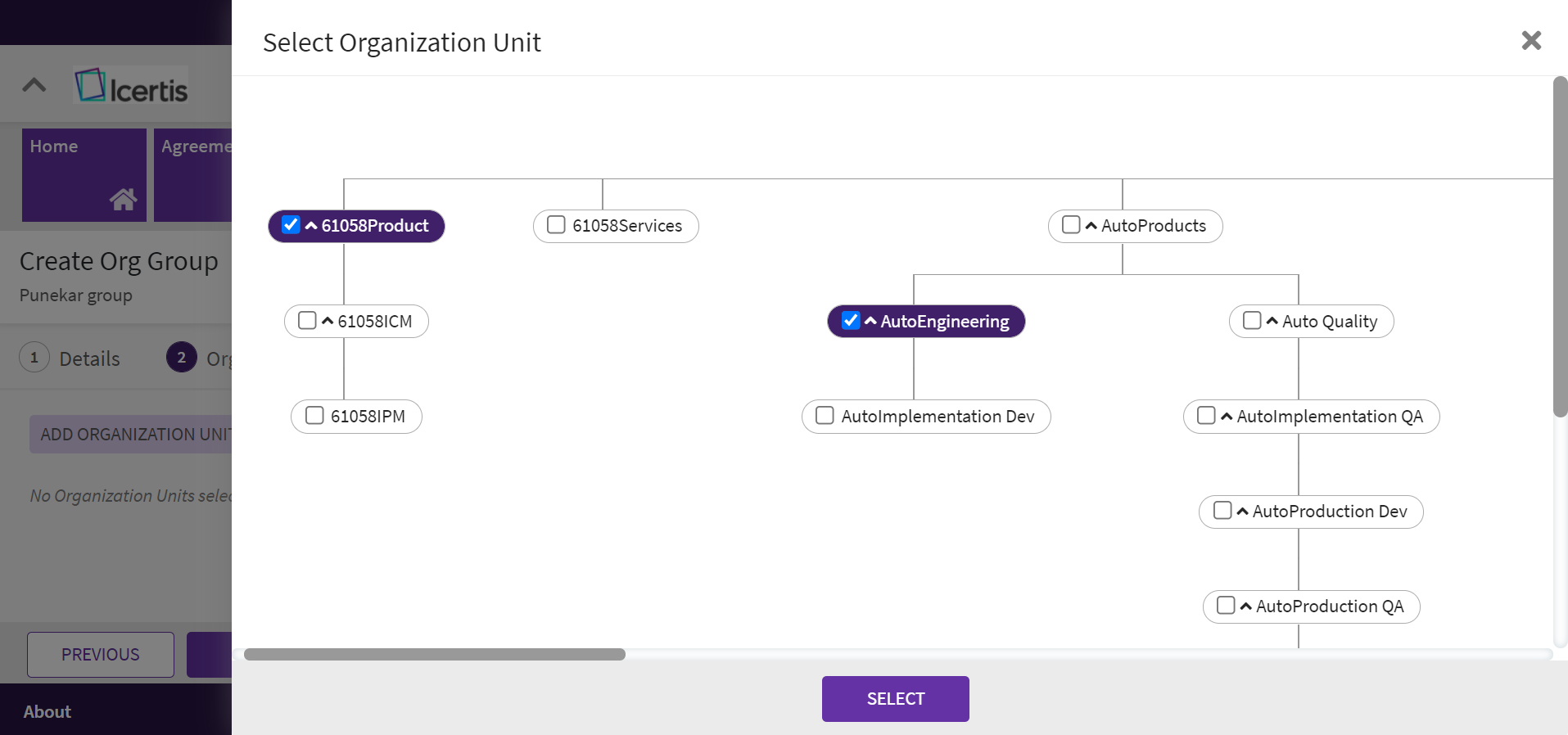Click the Icertis logo
The image size is (1568, 735).
pos(132,86)
